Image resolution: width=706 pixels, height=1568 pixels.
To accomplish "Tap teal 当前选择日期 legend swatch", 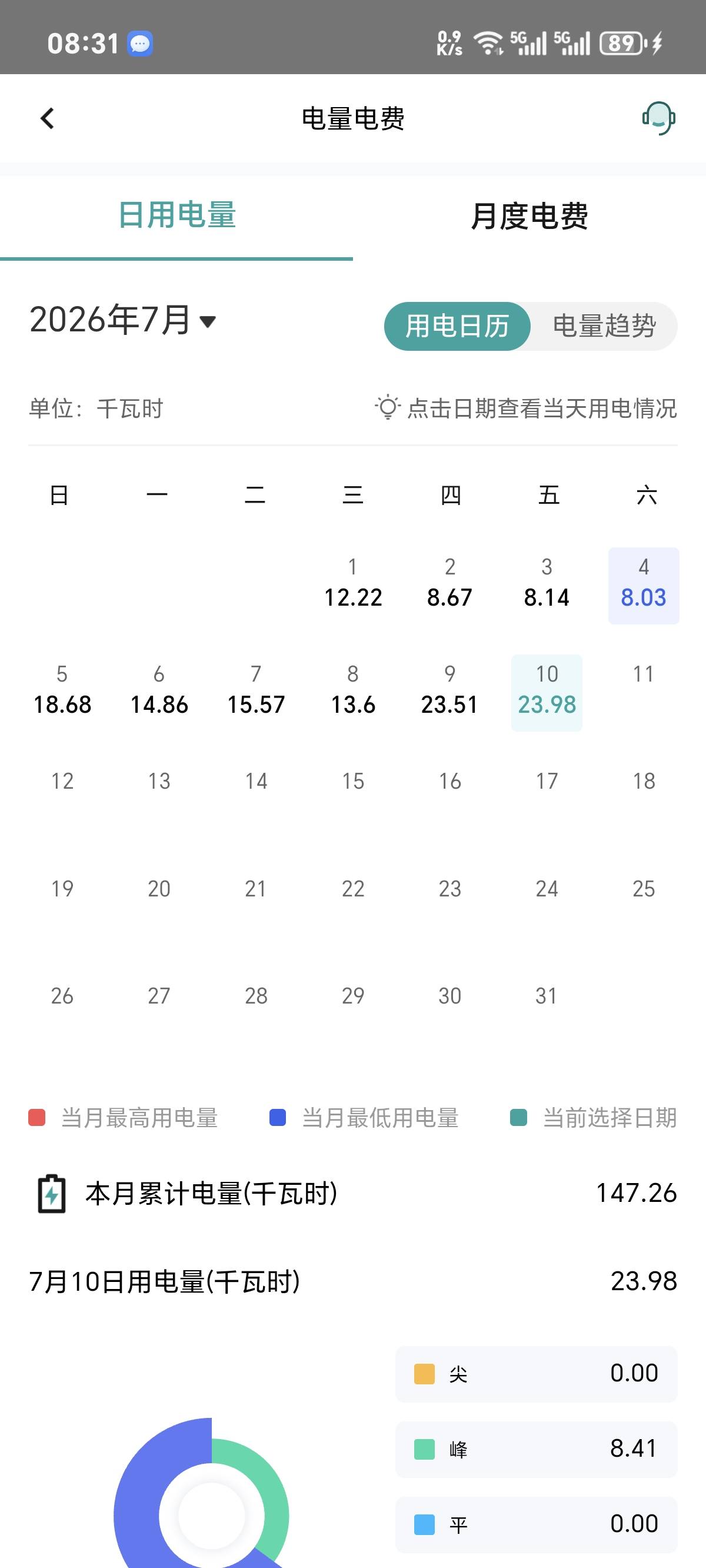I will tap(518, 1118).
